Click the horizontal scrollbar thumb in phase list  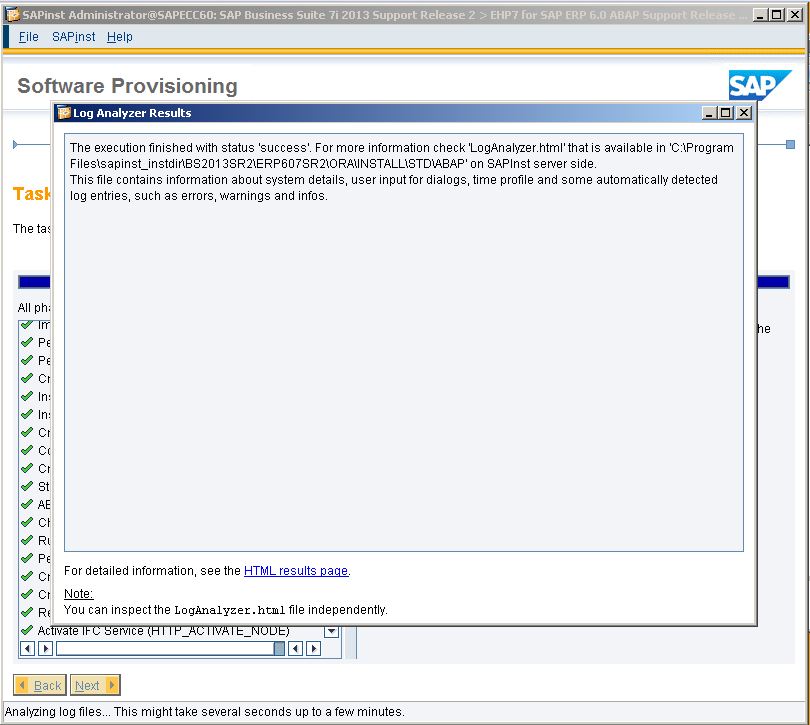pos(279,649)
